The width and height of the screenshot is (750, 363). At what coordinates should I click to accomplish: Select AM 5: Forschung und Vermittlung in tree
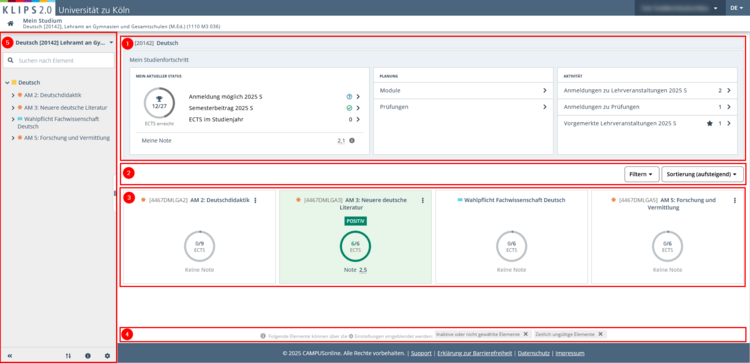[67, 138]
